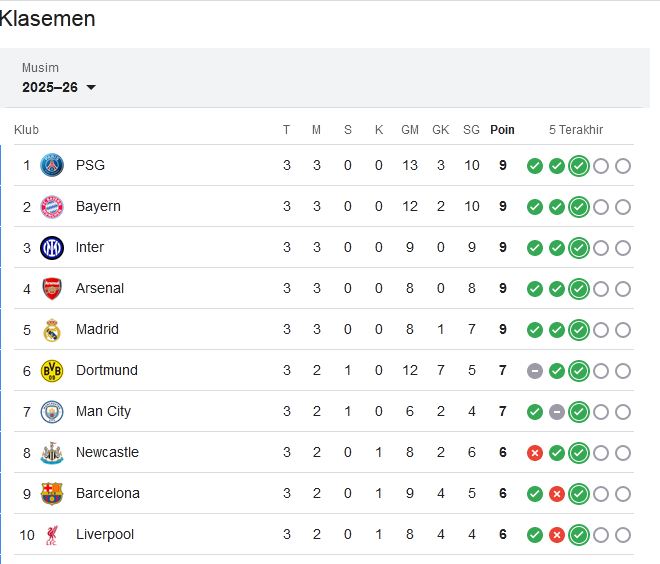Click the Poin column header

coord(502,129)
